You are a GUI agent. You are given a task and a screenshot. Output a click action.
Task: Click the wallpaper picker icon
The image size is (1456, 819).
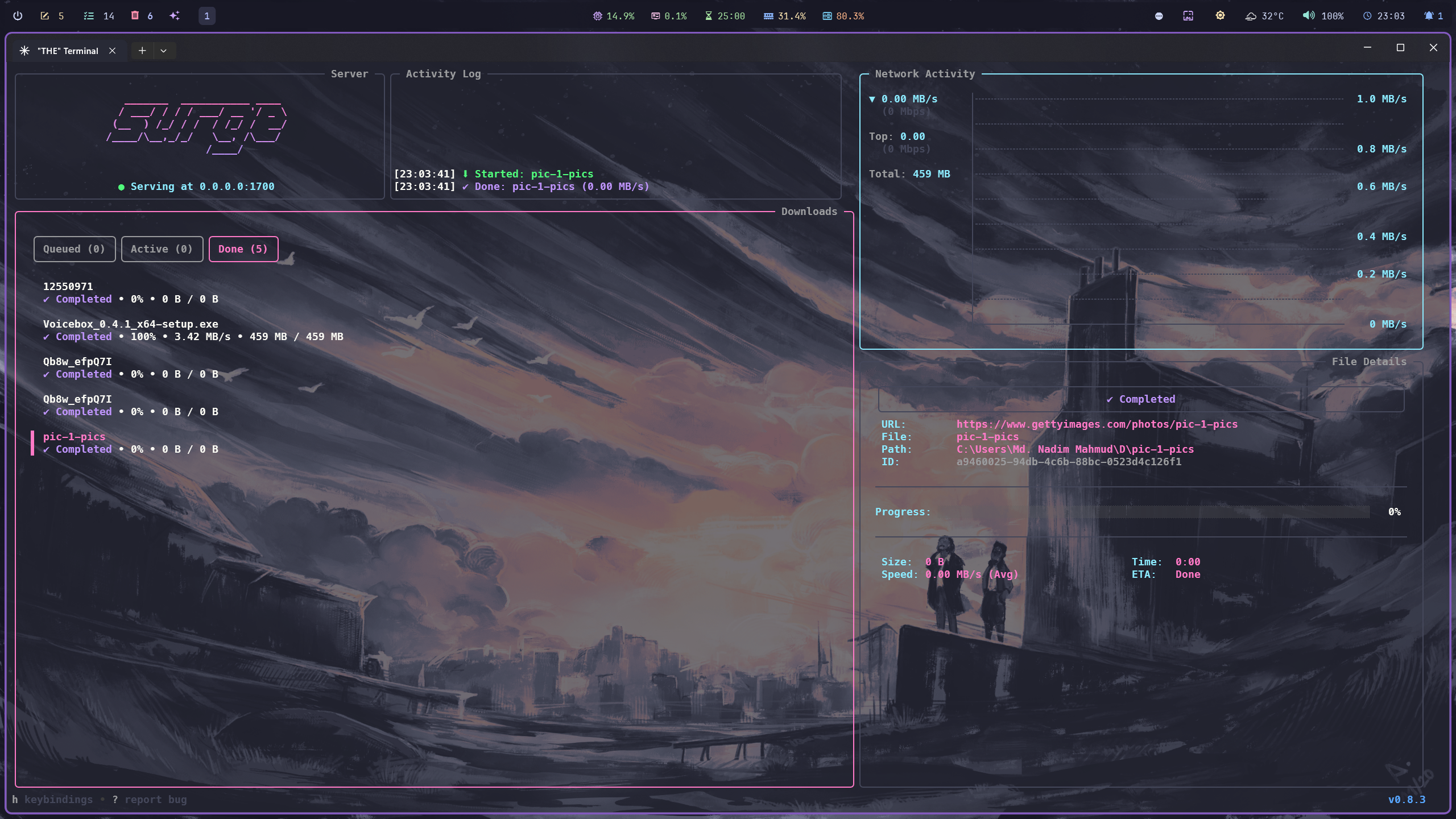point(1188,16)
